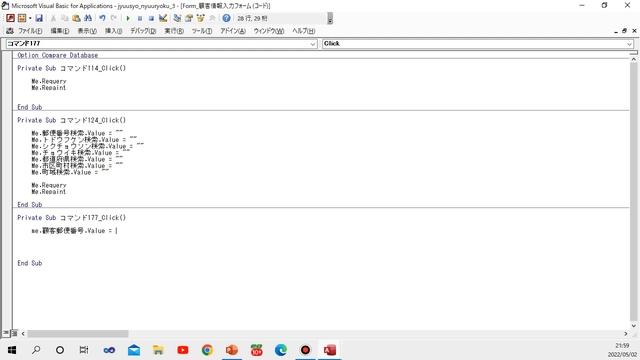Click the Paste clipboard icon

pyautogui.click(x=76, y=18)
